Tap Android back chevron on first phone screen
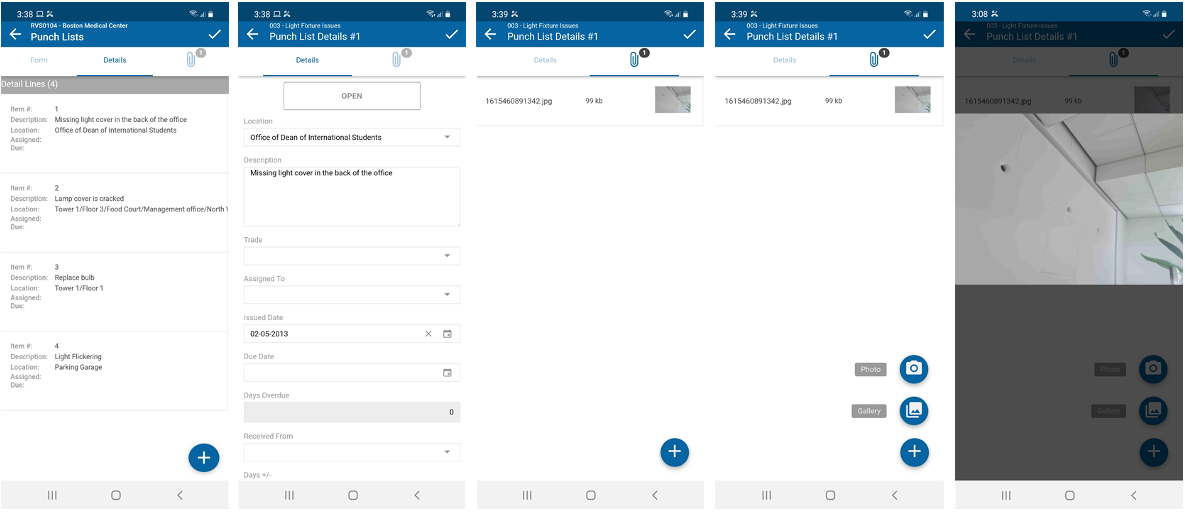 tap(180, 495)
